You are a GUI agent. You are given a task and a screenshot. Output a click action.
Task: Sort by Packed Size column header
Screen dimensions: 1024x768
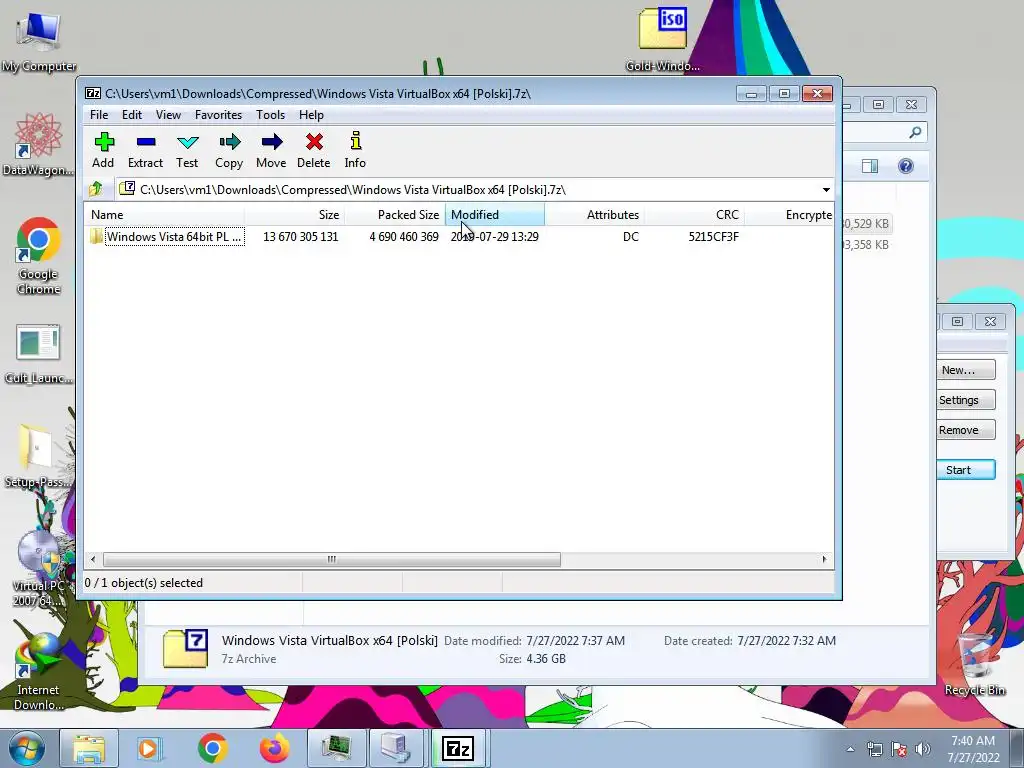coord(394,215)
